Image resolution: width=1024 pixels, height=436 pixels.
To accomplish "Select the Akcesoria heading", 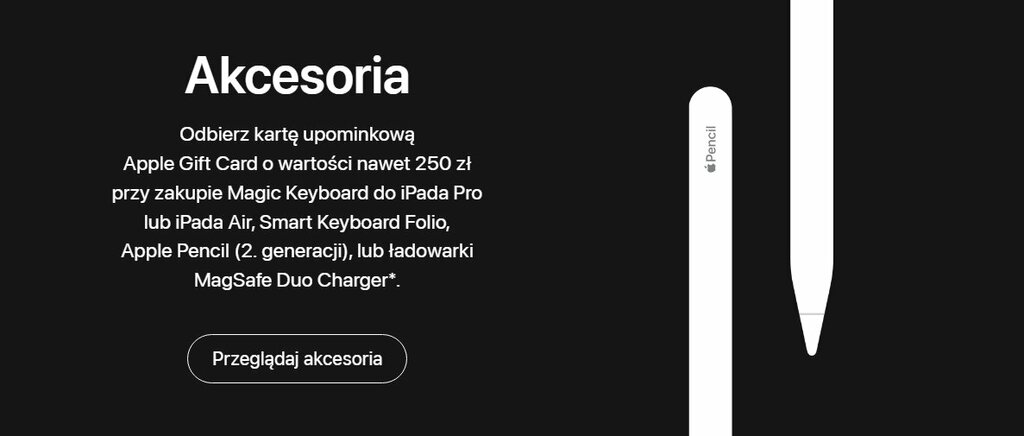I will click(x=297, y=76).
